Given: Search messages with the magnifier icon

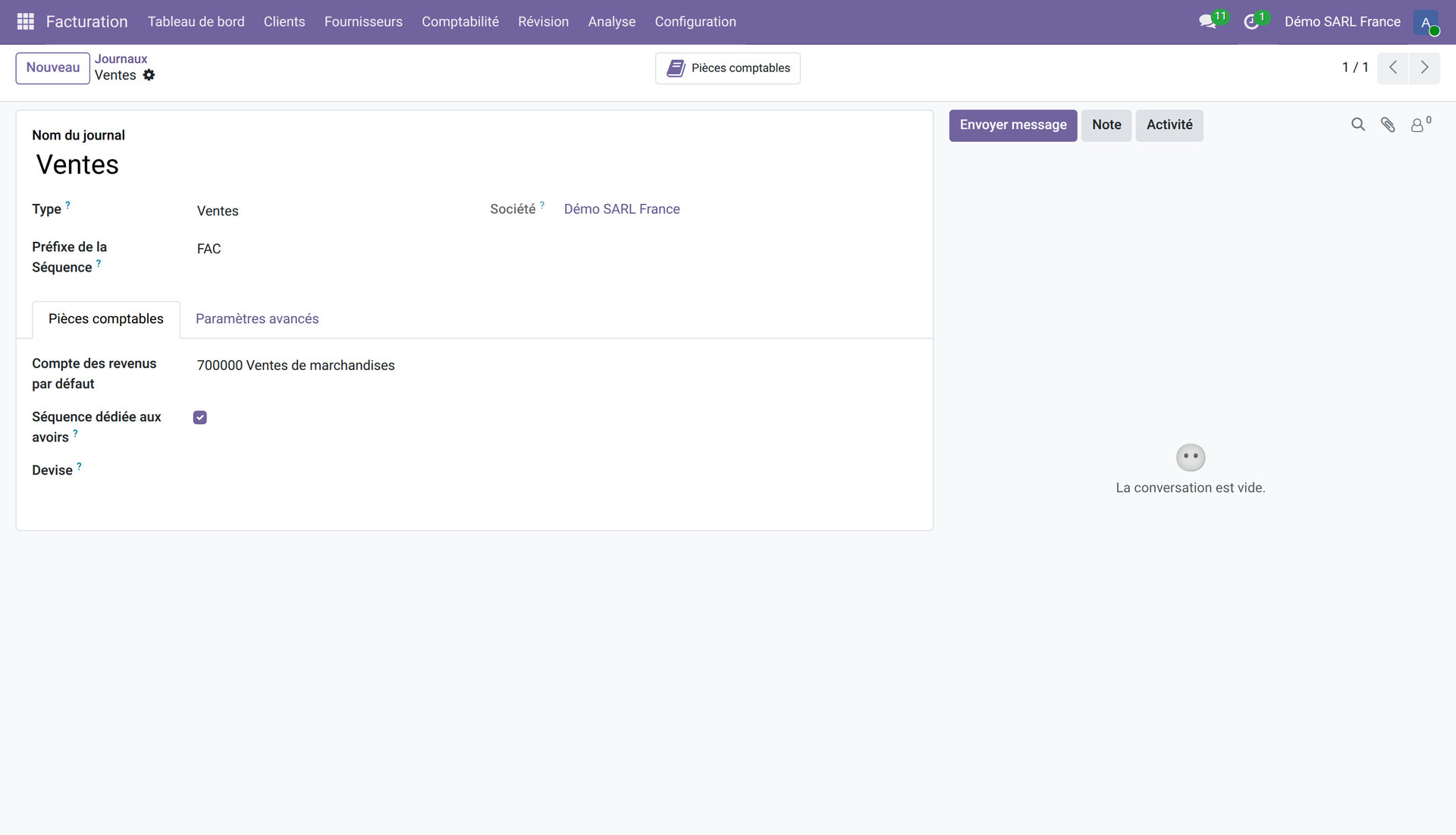Looking at the screenshot, I should coord(1358,124).
